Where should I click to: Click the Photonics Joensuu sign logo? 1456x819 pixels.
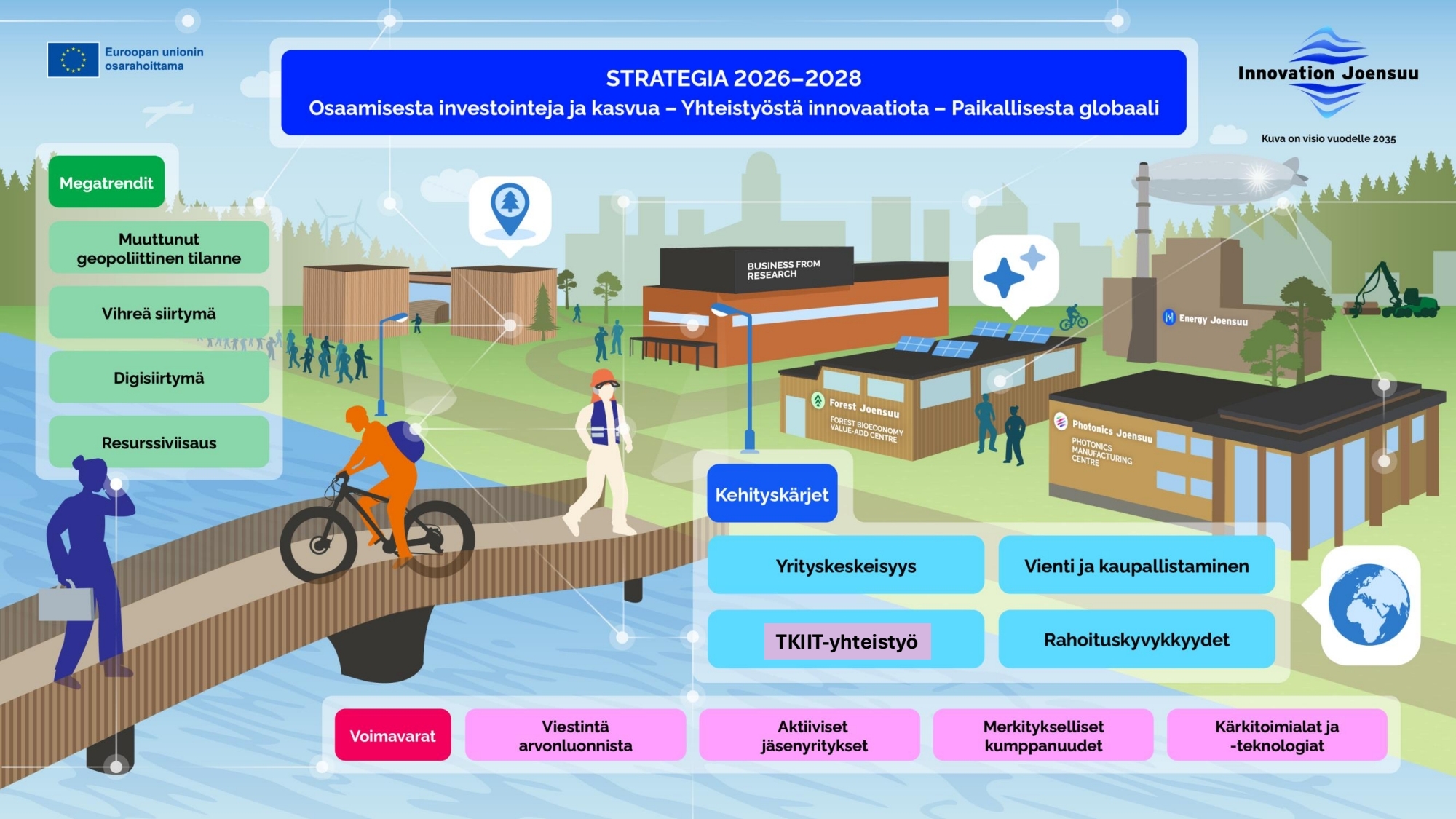click(1061, 421)
